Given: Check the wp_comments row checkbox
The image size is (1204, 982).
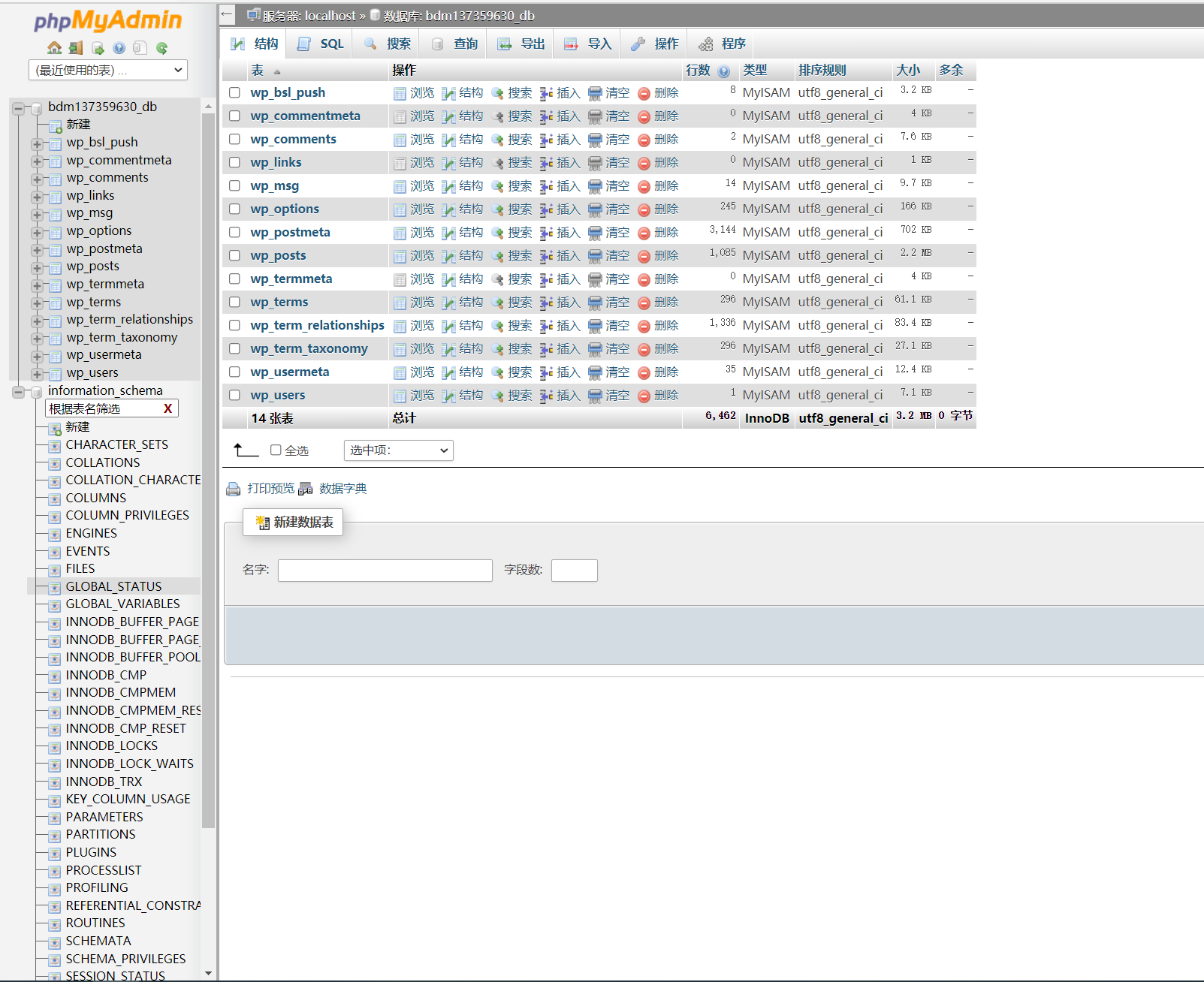Looking at the screenshot, I should point(234,139).
